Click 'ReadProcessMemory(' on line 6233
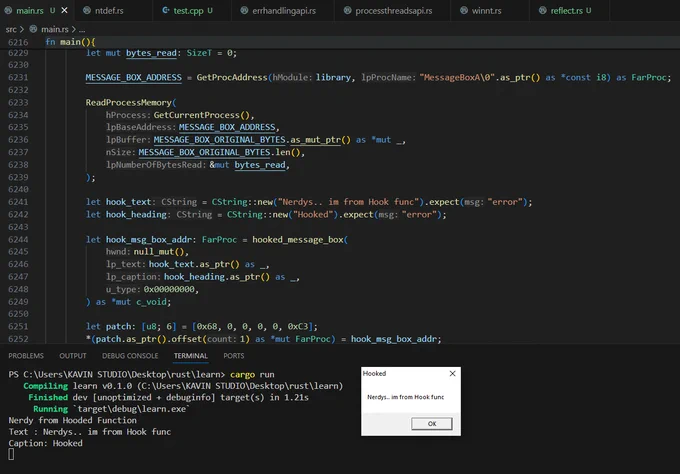This screenshot has width=680, height=474. [131, 102]
